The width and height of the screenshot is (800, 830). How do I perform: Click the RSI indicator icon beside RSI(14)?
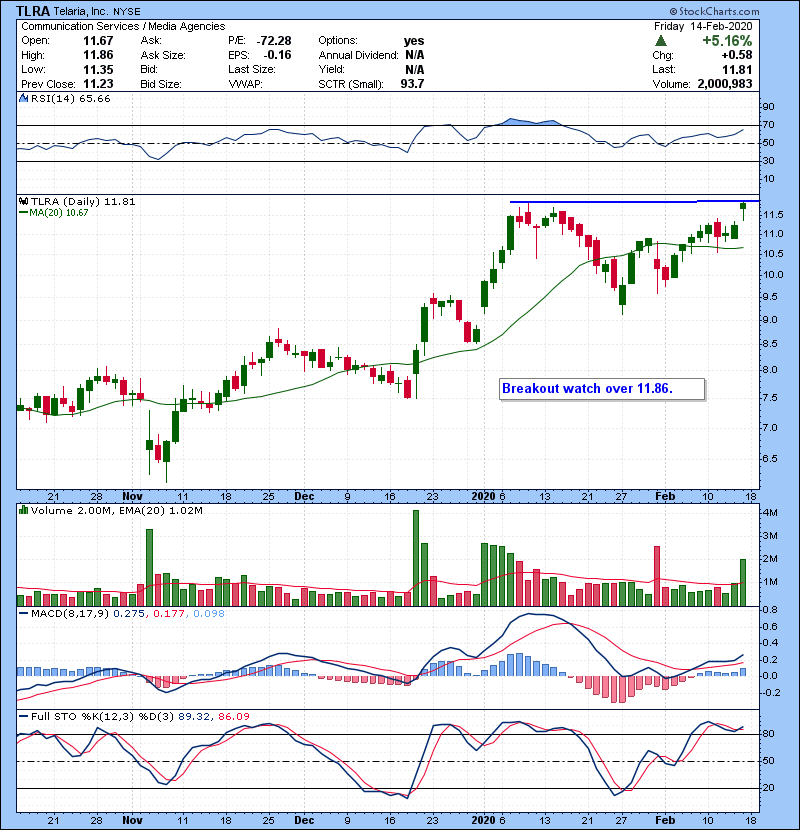click(x=23, y=98)
